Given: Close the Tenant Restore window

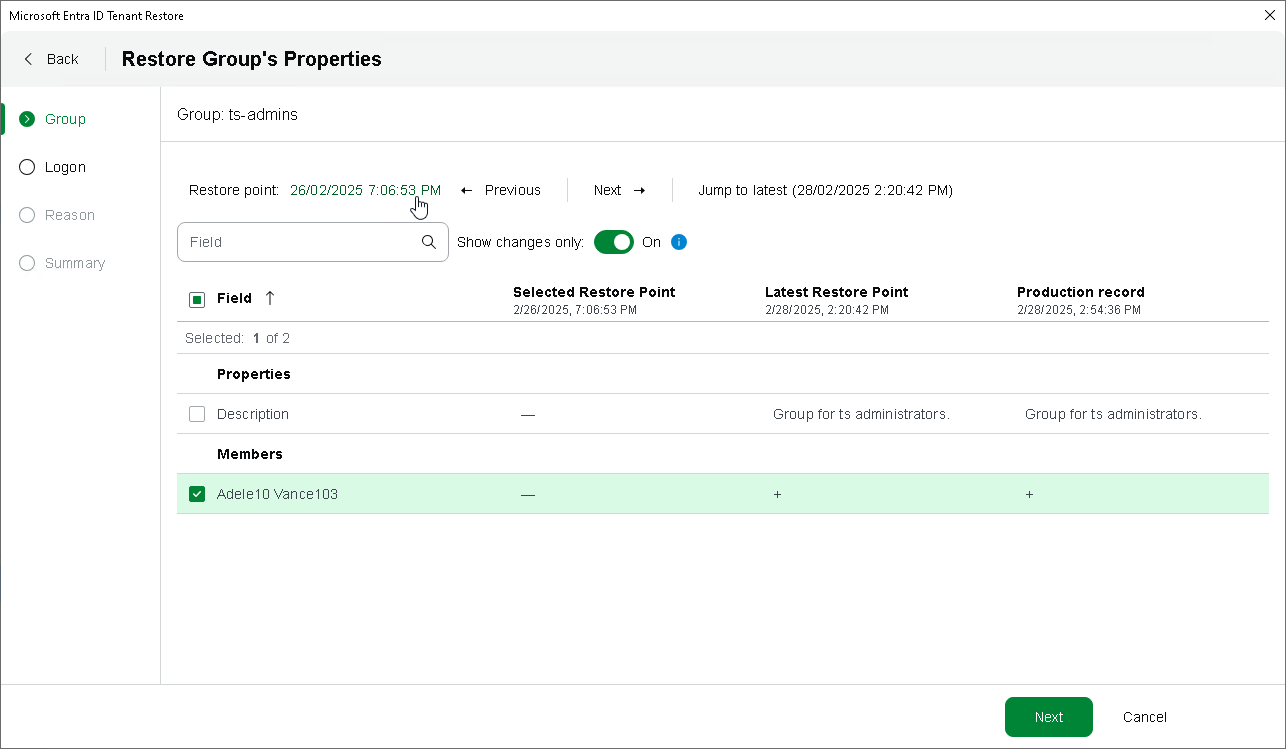Looking at the screenshot, I should [1270, 15].
